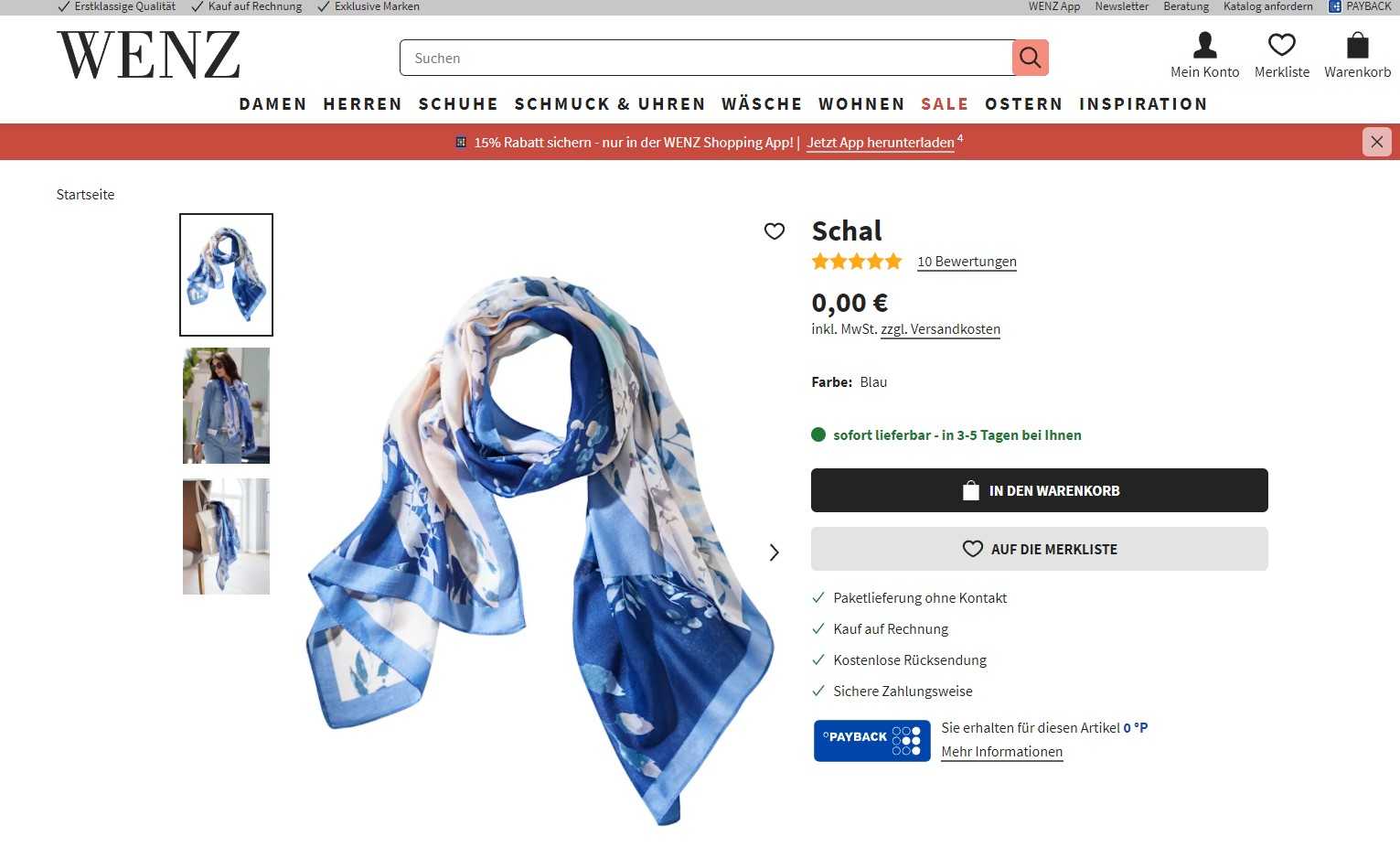Viewport: 1400px width, 847px height.
Task: Click the WENZ logo
Action: (148, 55)
